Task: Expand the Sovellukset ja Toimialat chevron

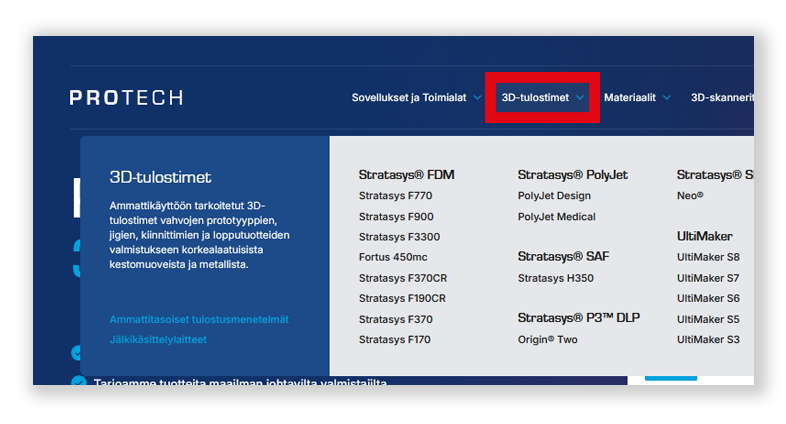Action: 477,98
